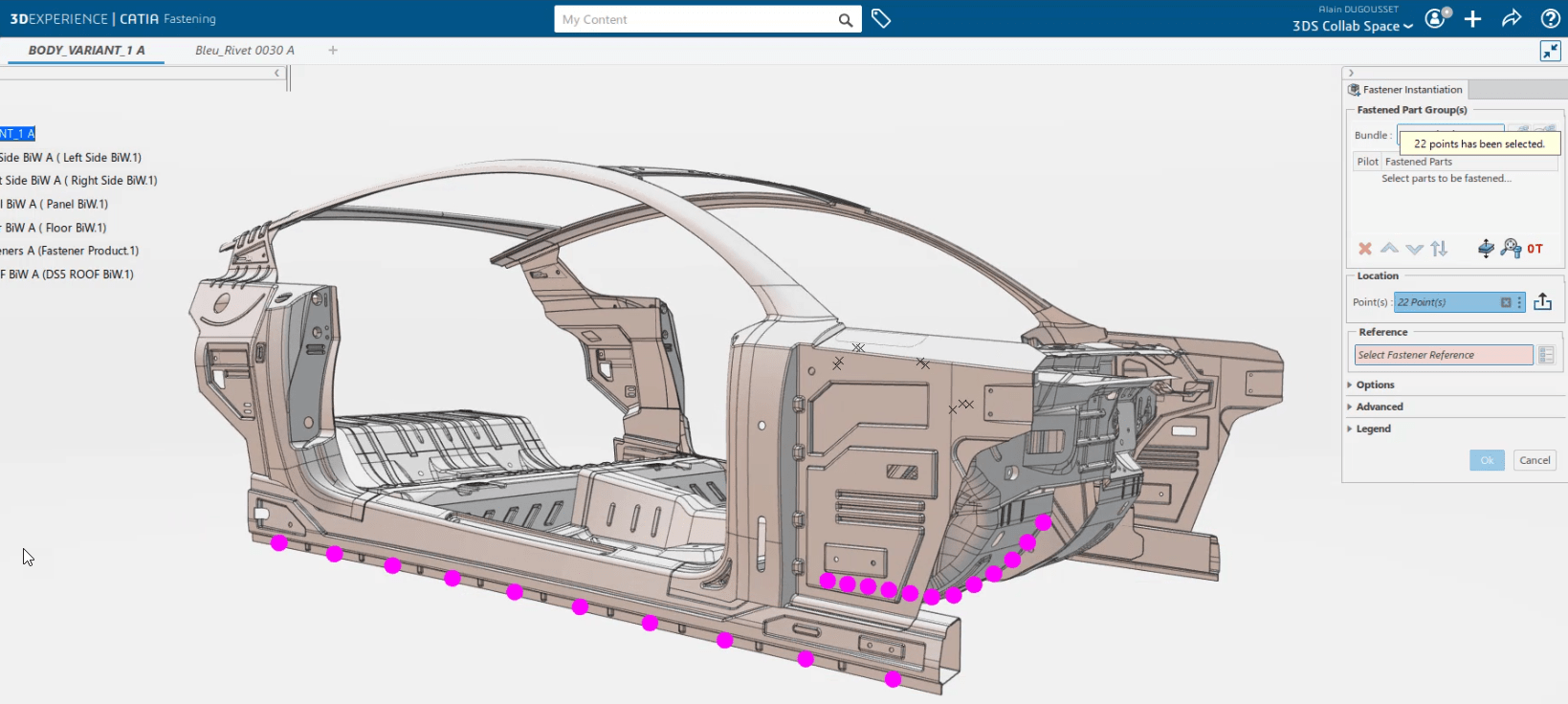Open the 3DS Collab Space dropdown
Screen dimensions: 1568x704
click(1353, 26)
